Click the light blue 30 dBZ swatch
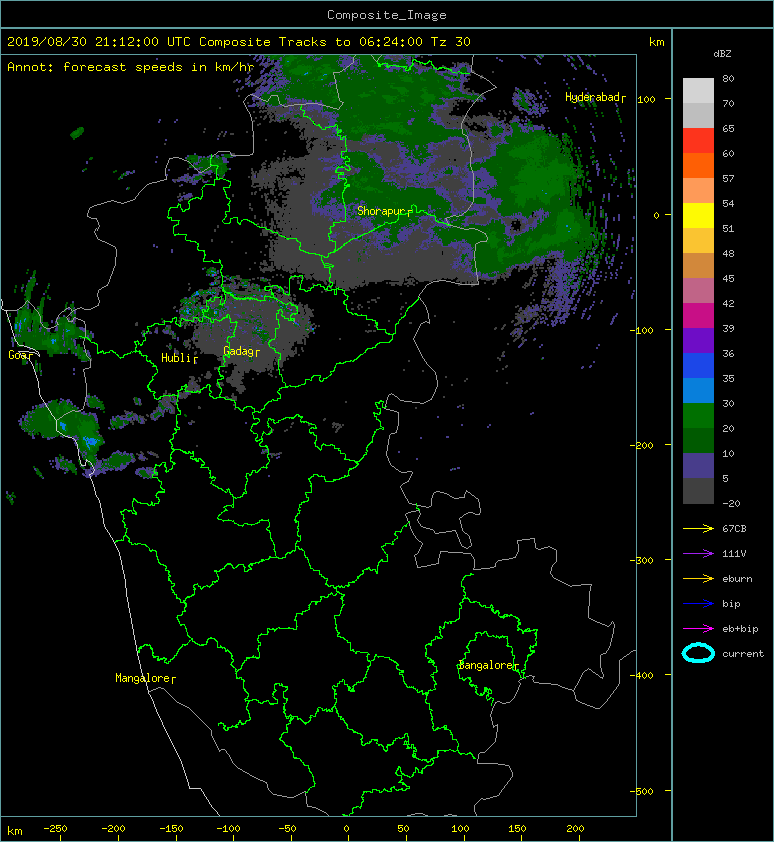 click(698, 390)
